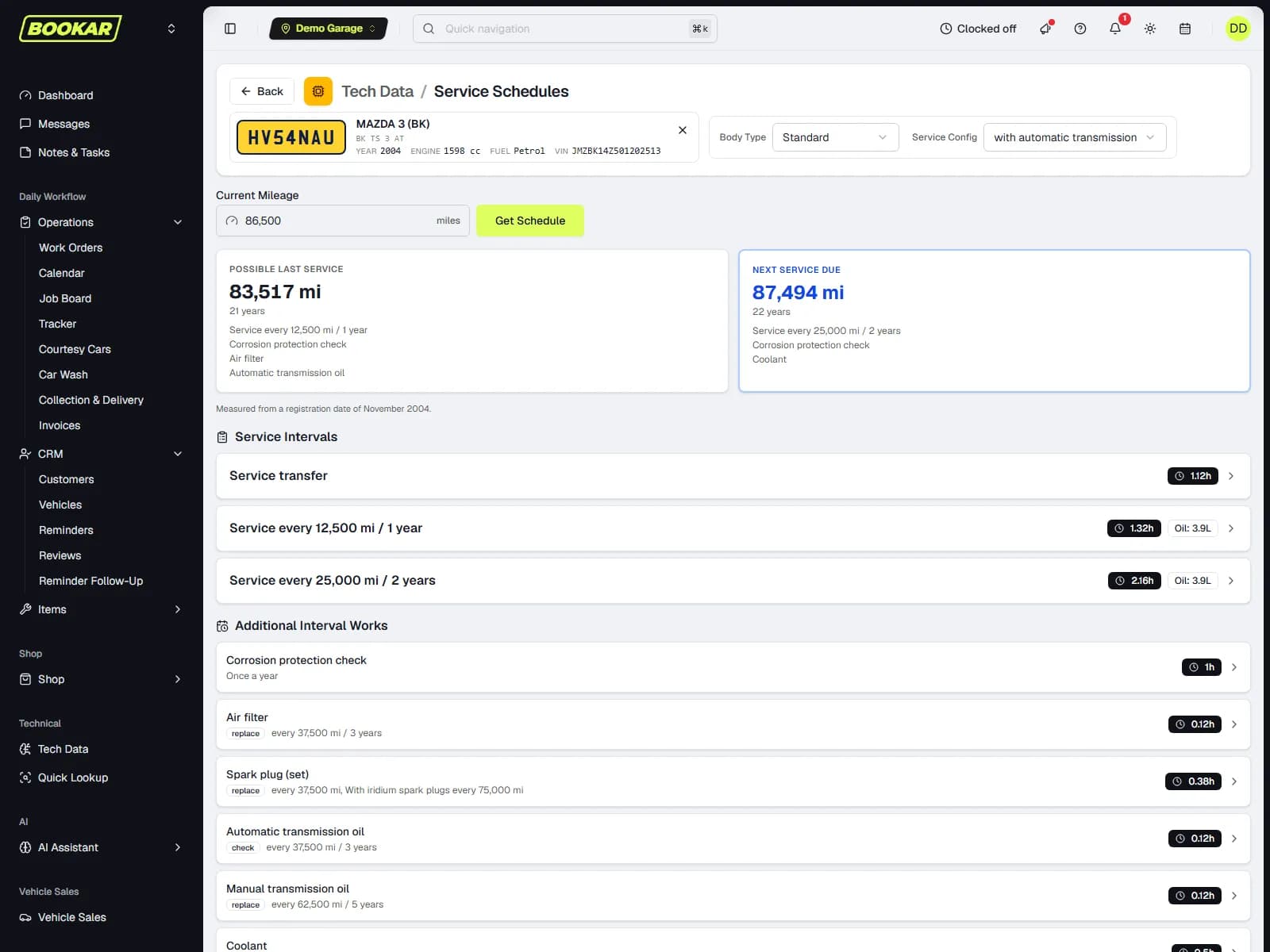Open the DD user avatar
This screenshot has width=1270, height=952.
(x=1238, y=29)
